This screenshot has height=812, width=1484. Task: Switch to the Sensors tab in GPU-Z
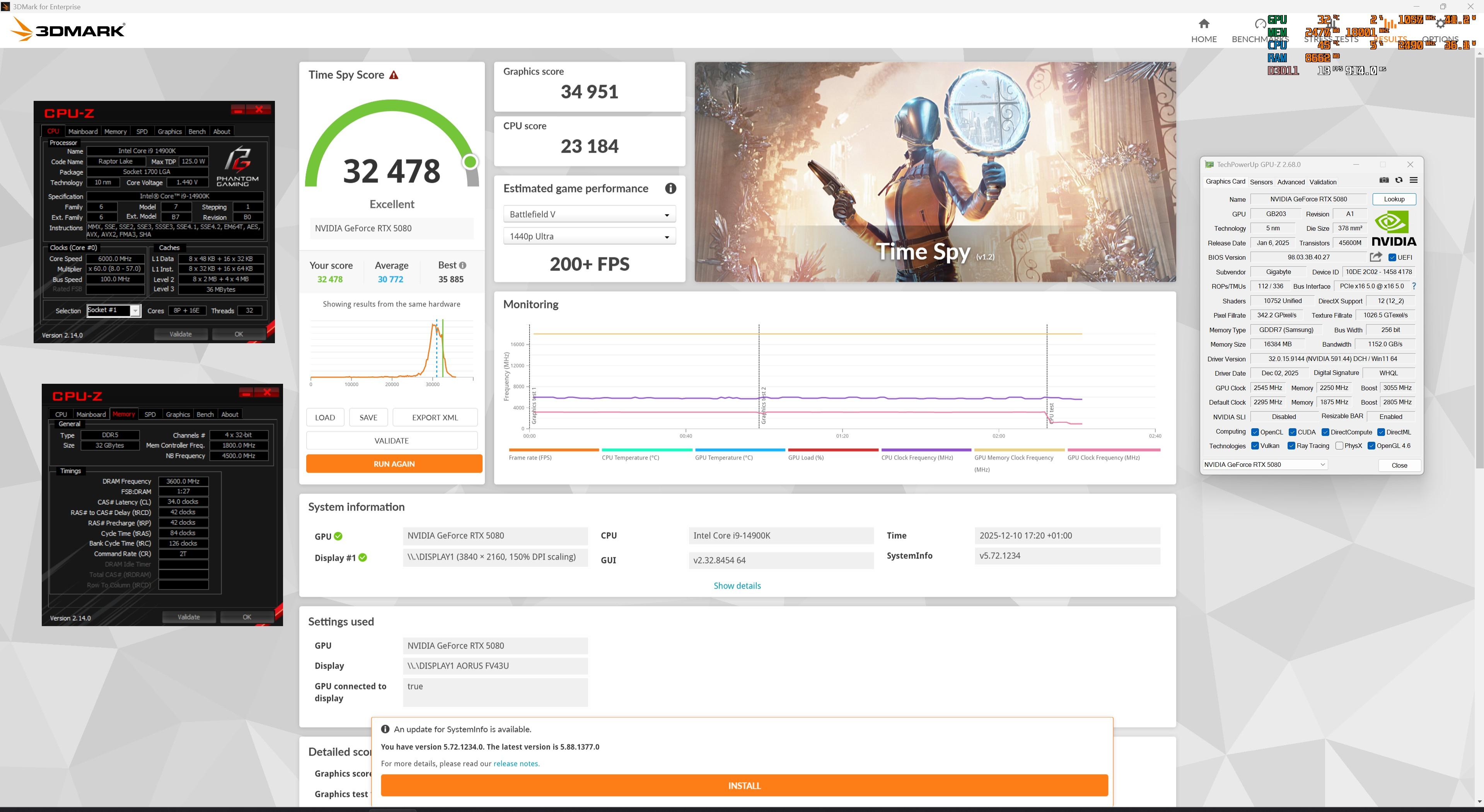(x=1261, y=182)
